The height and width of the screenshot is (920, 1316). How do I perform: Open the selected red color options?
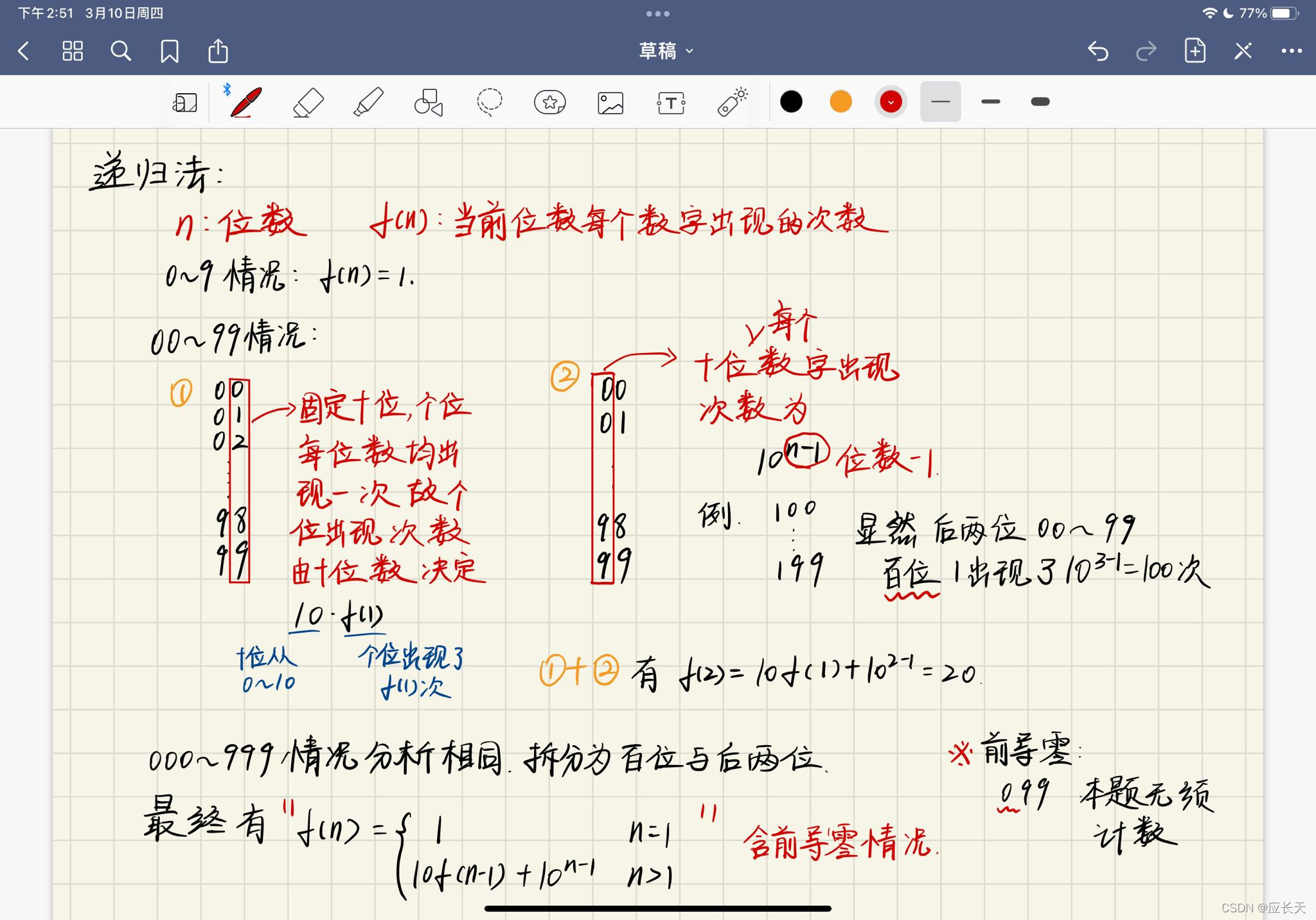click(891, 102)
